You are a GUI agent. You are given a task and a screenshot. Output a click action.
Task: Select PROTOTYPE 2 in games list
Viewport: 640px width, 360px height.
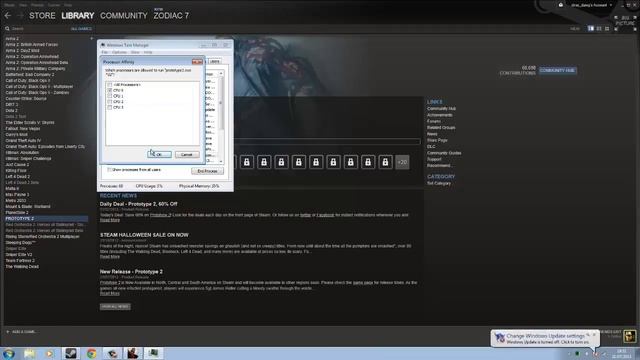point(46,218)
